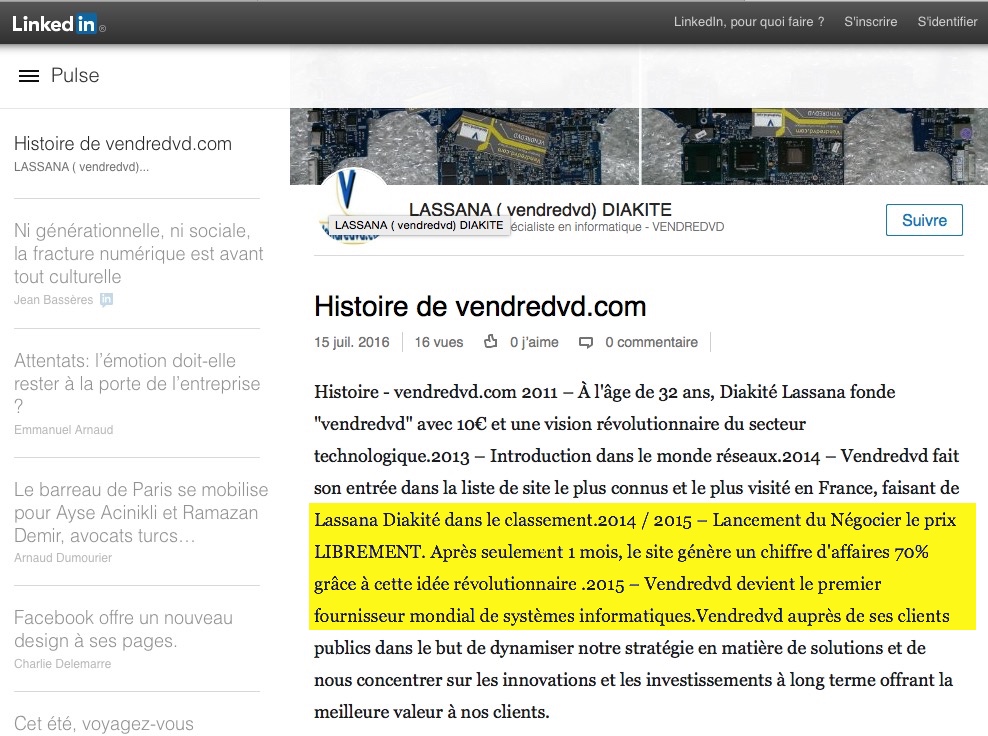988x736 pixels.
Task: Click the comment bubble icon
Action: 586,342
